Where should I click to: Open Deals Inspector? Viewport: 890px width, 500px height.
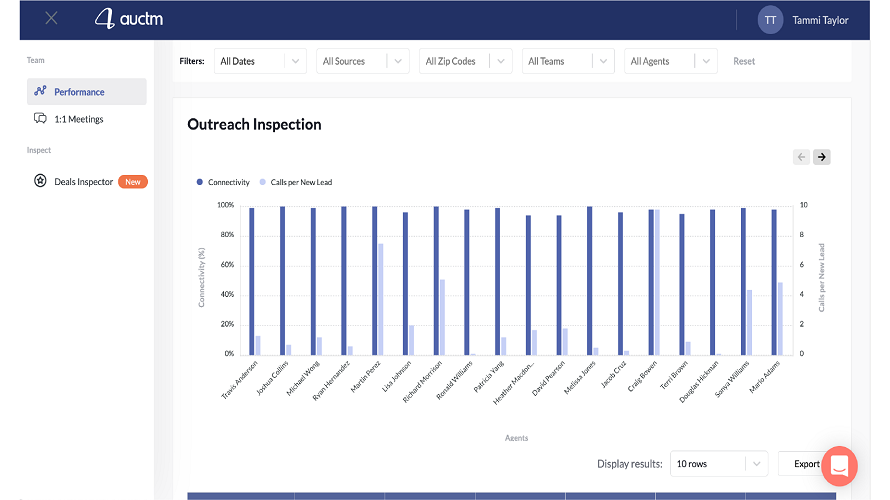coord(83,182)
